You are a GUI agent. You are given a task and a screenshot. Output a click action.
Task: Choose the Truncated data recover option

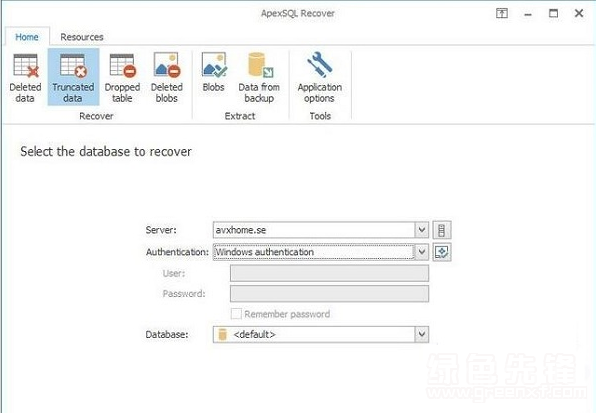[73, 78]
